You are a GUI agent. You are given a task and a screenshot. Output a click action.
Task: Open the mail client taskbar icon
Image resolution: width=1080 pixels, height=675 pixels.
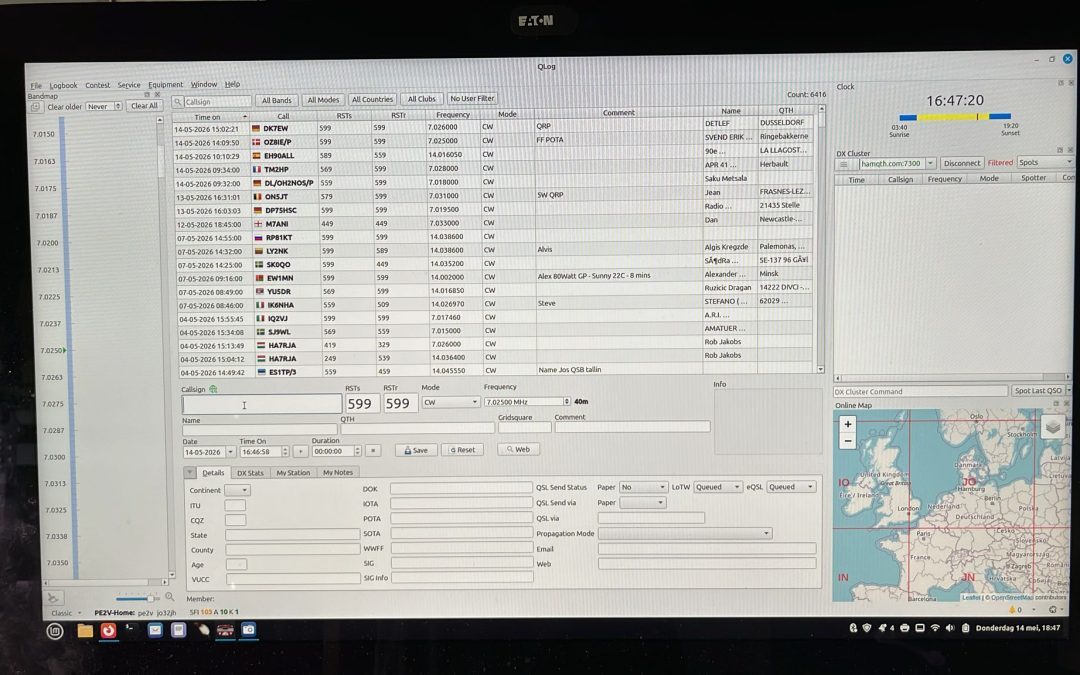click(x=155, y=630)
